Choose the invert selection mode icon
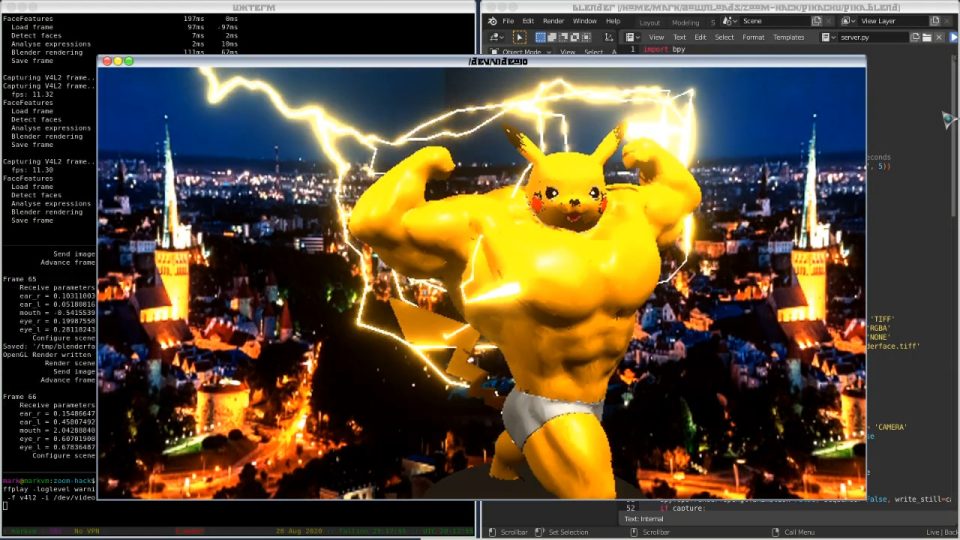 tap(575, 37)
